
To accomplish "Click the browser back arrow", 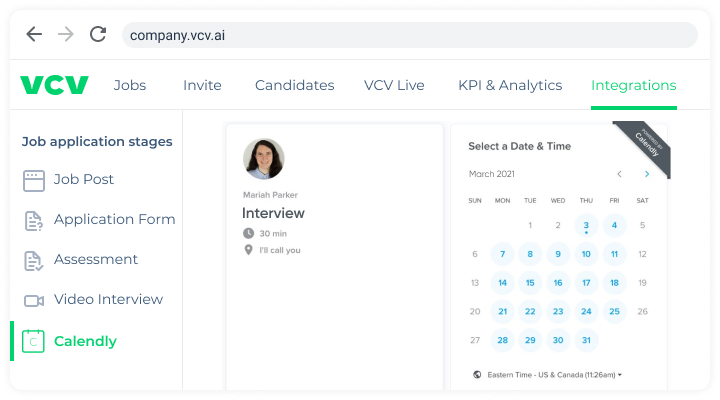I will pos(34,35).
